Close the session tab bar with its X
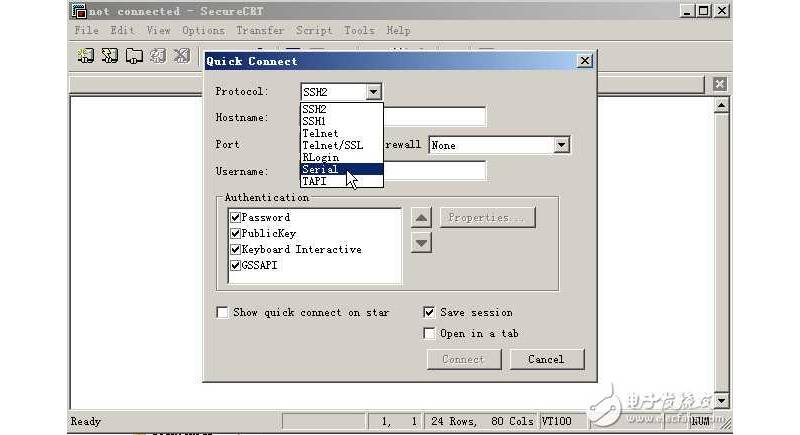The height and width of the screenshot is (435, 800). pos(719,84)
